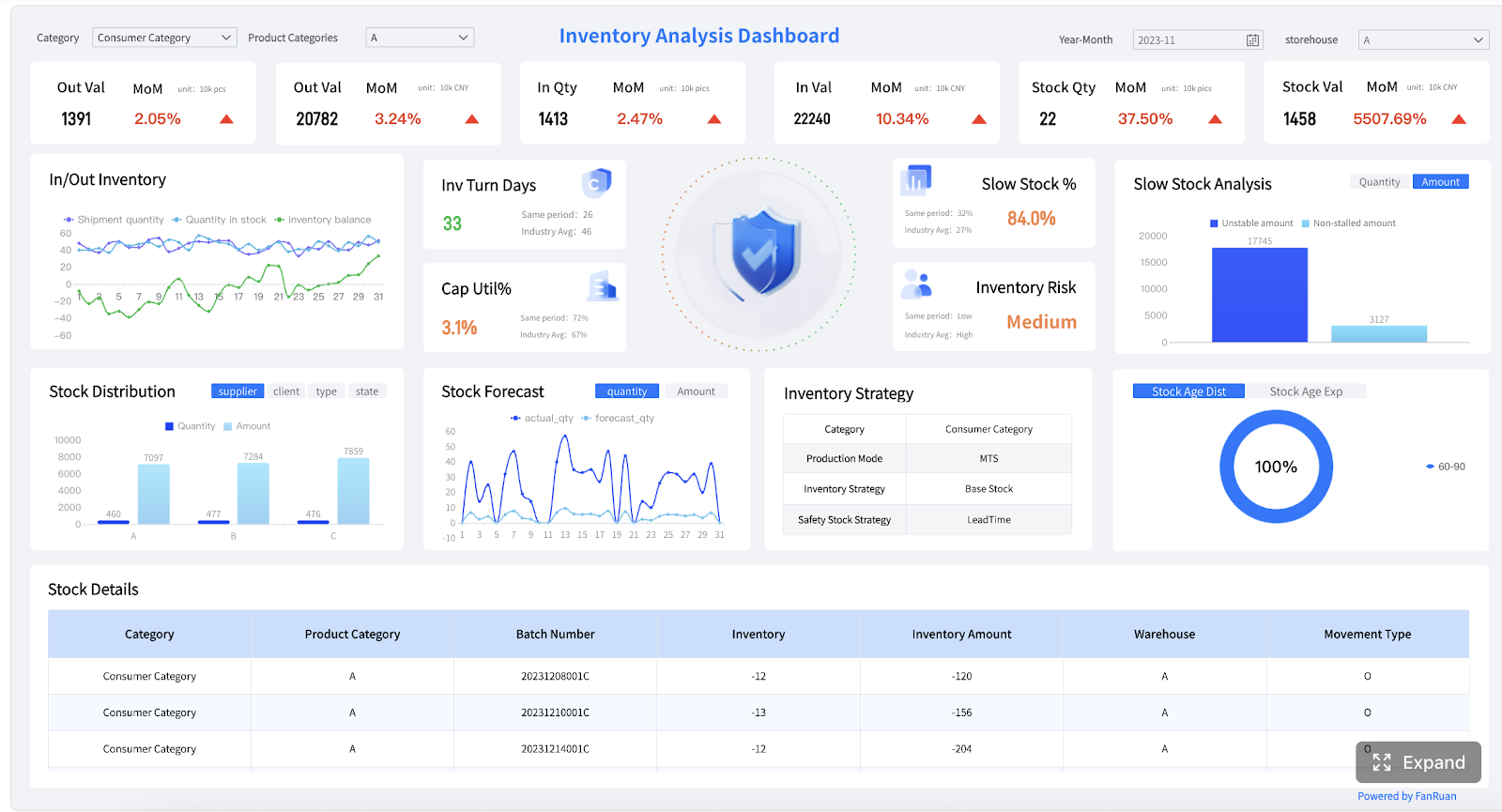Screen dimensions: 1502x812
Task: Click the Inventory Risk people icon
Action: (916, 283)
